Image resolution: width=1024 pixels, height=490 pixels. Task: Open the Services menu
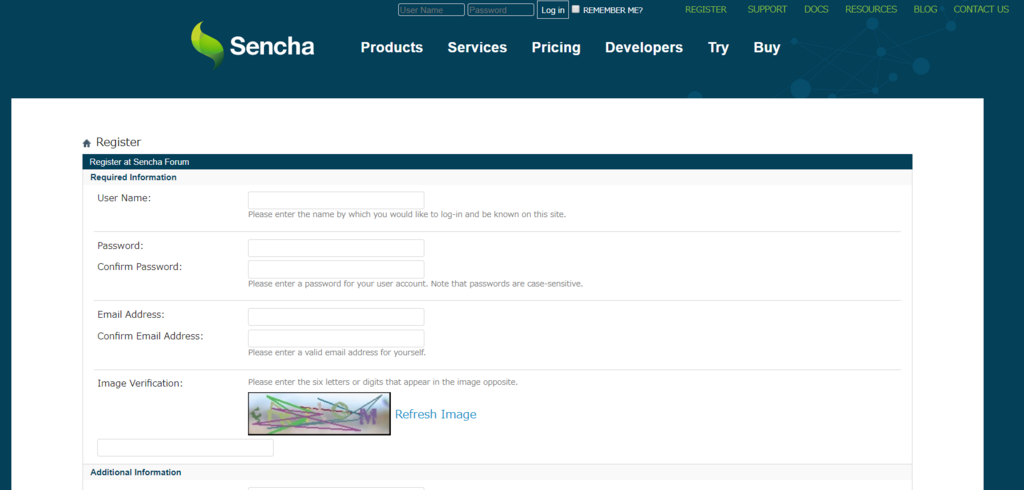(x=477, y=48)
